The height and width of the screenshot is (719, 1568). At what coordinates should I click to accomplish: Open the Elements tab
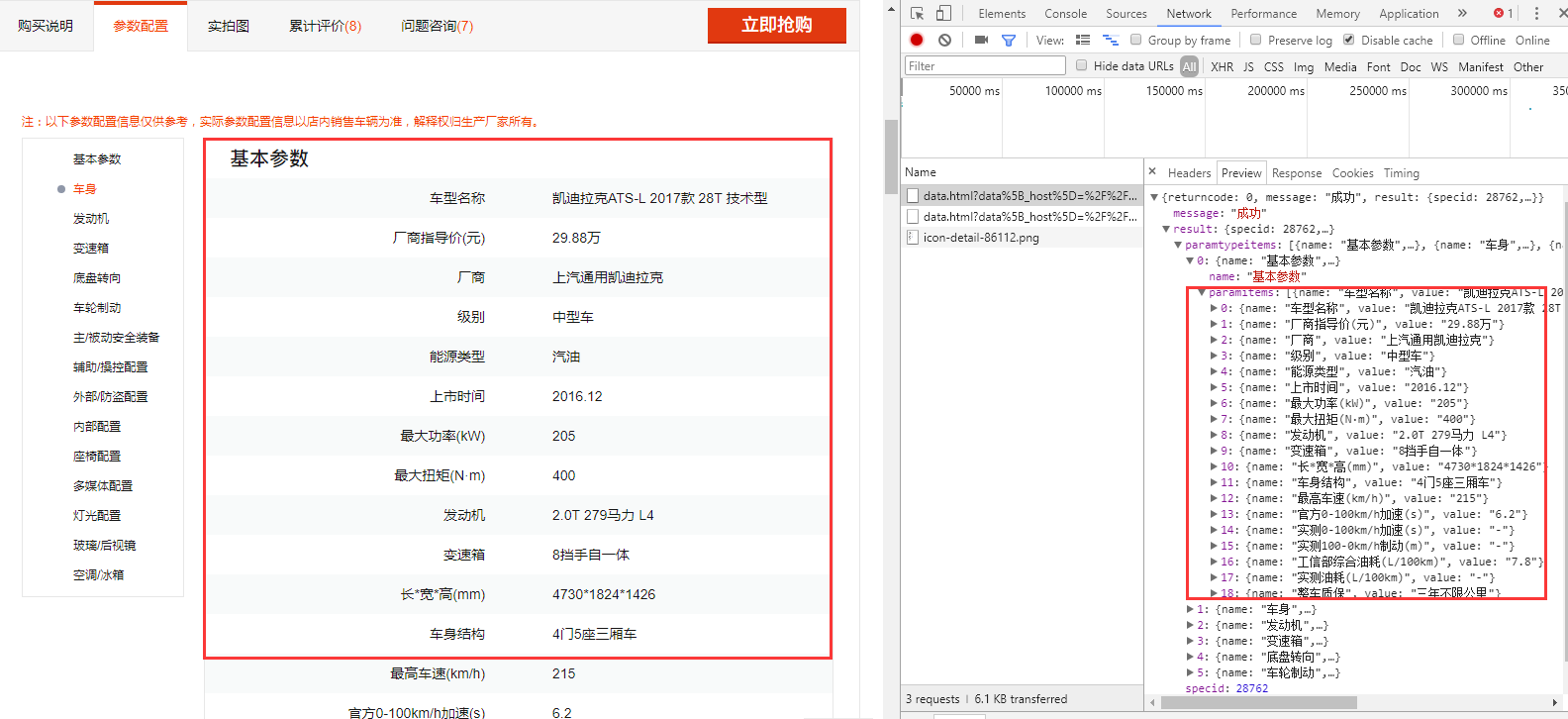(1002, 13)
